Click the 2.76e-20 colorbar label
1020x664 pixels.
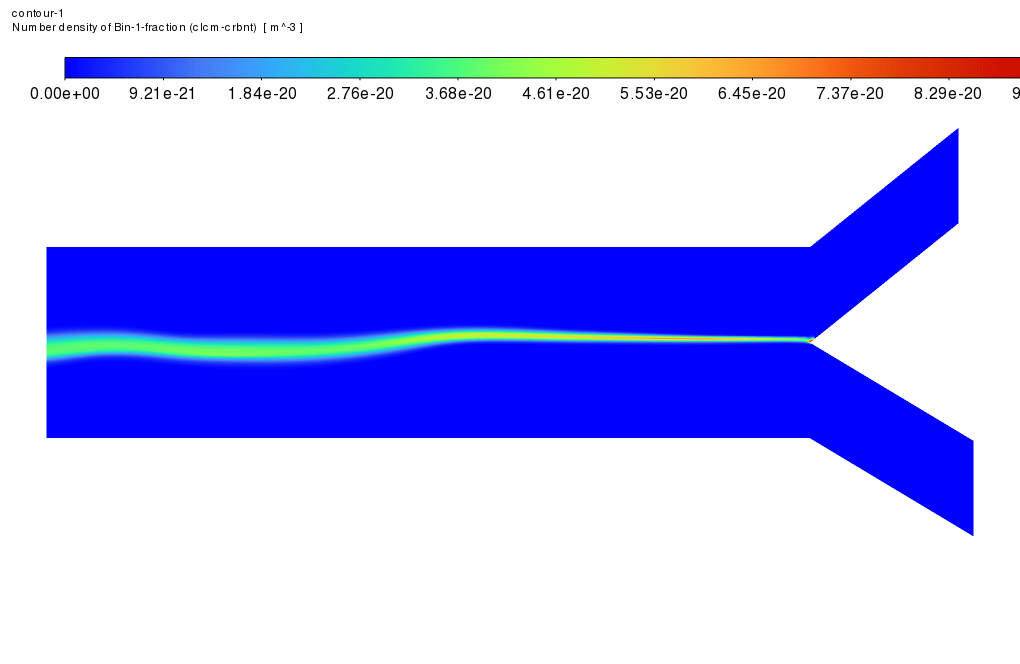(359, 93)
